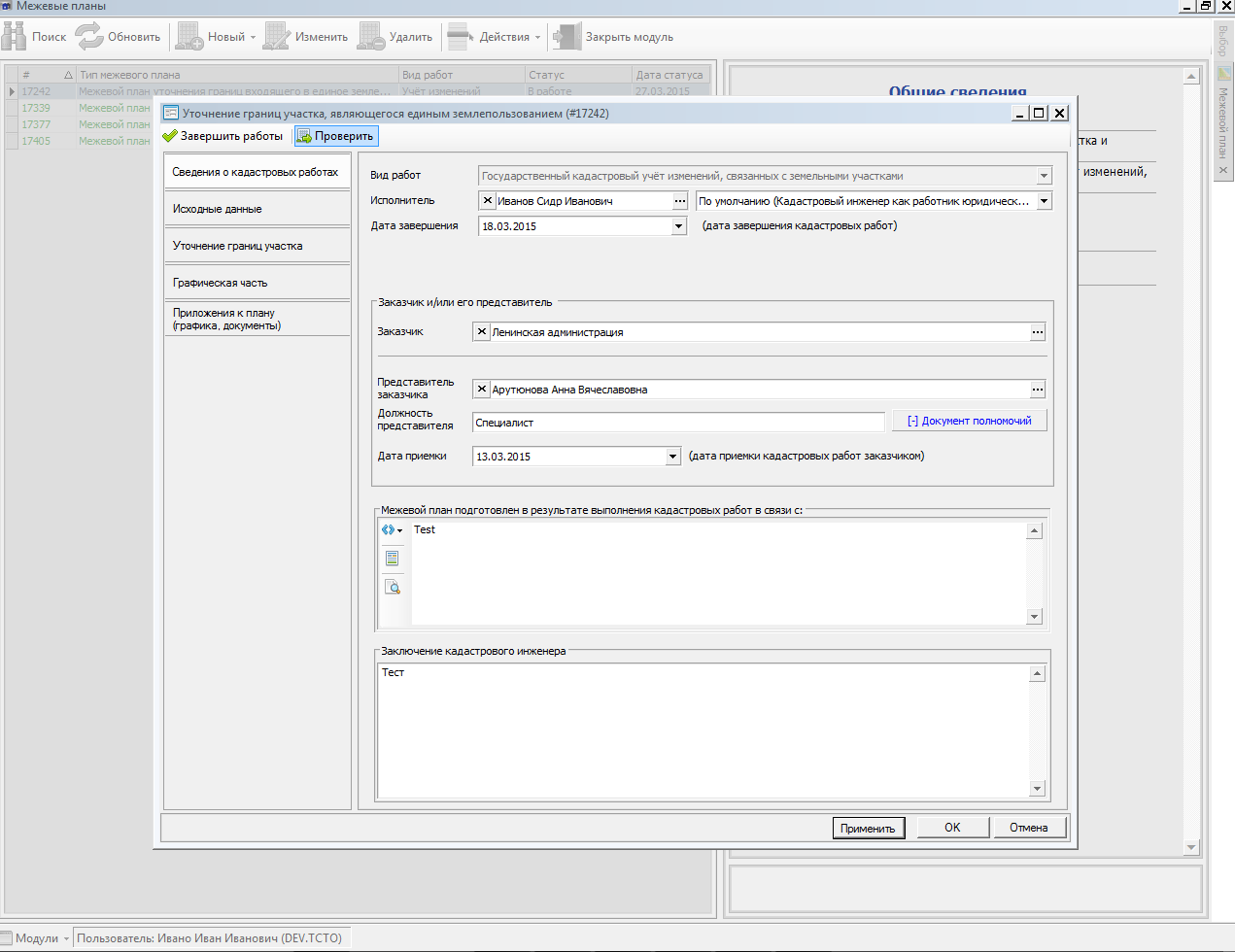The height and width of the screenshot is (952, 1235).
Task: Click the 'Должность представителя' input field
Action: pos(678,423)
